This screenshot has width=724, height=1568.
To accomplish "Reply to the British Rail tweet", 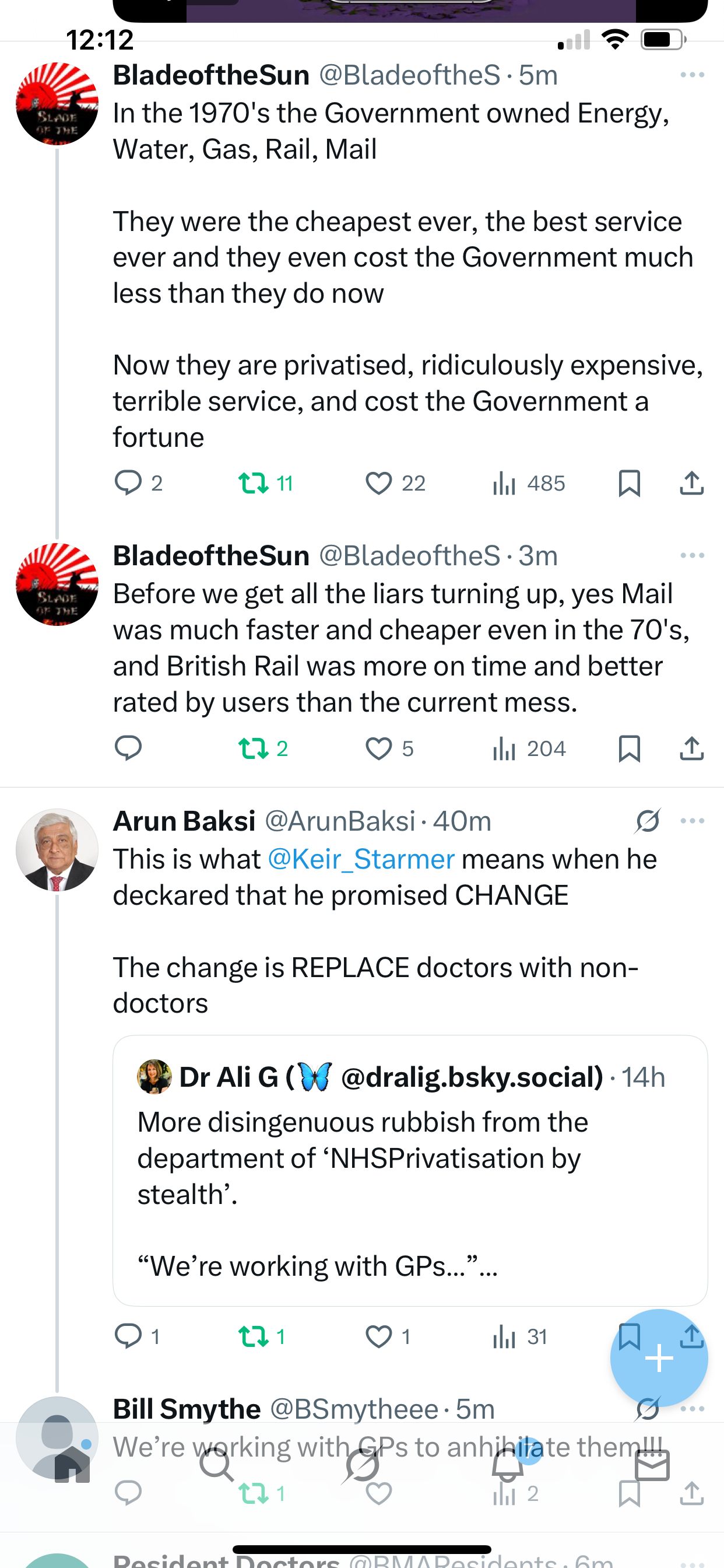I will 128,748.
